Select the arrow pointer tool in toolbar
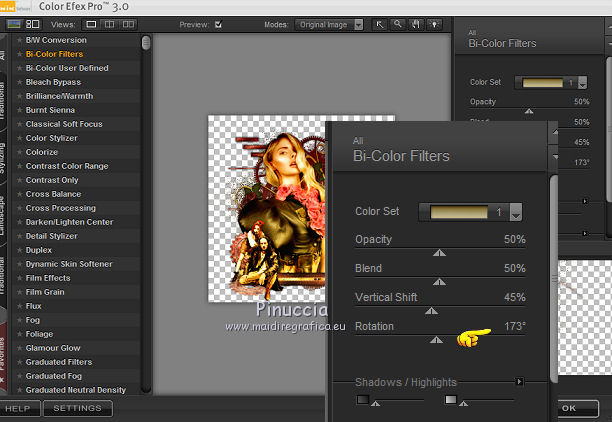Image resolution: width=612 pixels, height=422 pixels. click(378, 22)
